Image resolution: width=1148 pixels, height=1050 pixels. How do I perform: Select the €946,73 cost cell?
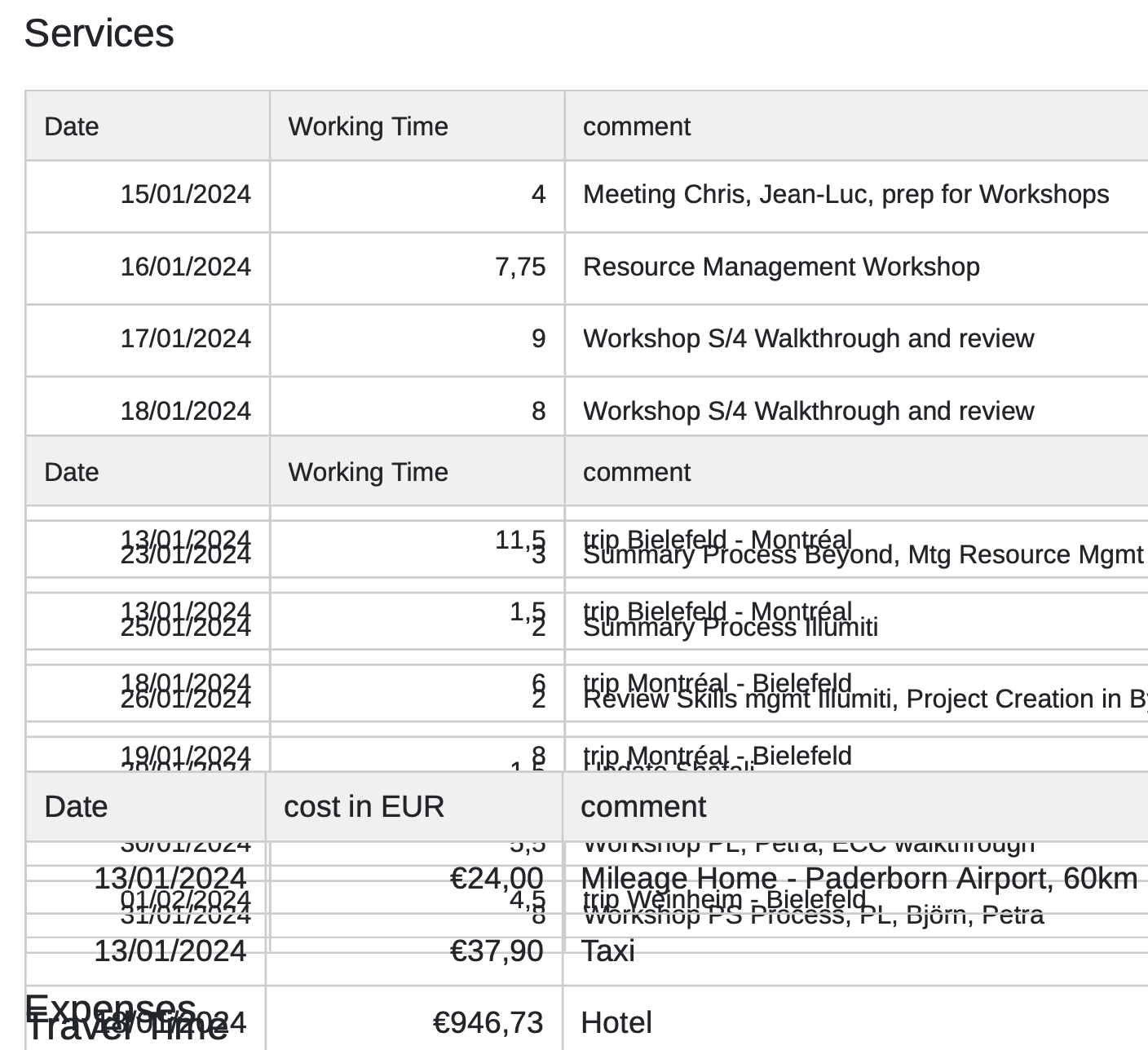click(488, 1023)
